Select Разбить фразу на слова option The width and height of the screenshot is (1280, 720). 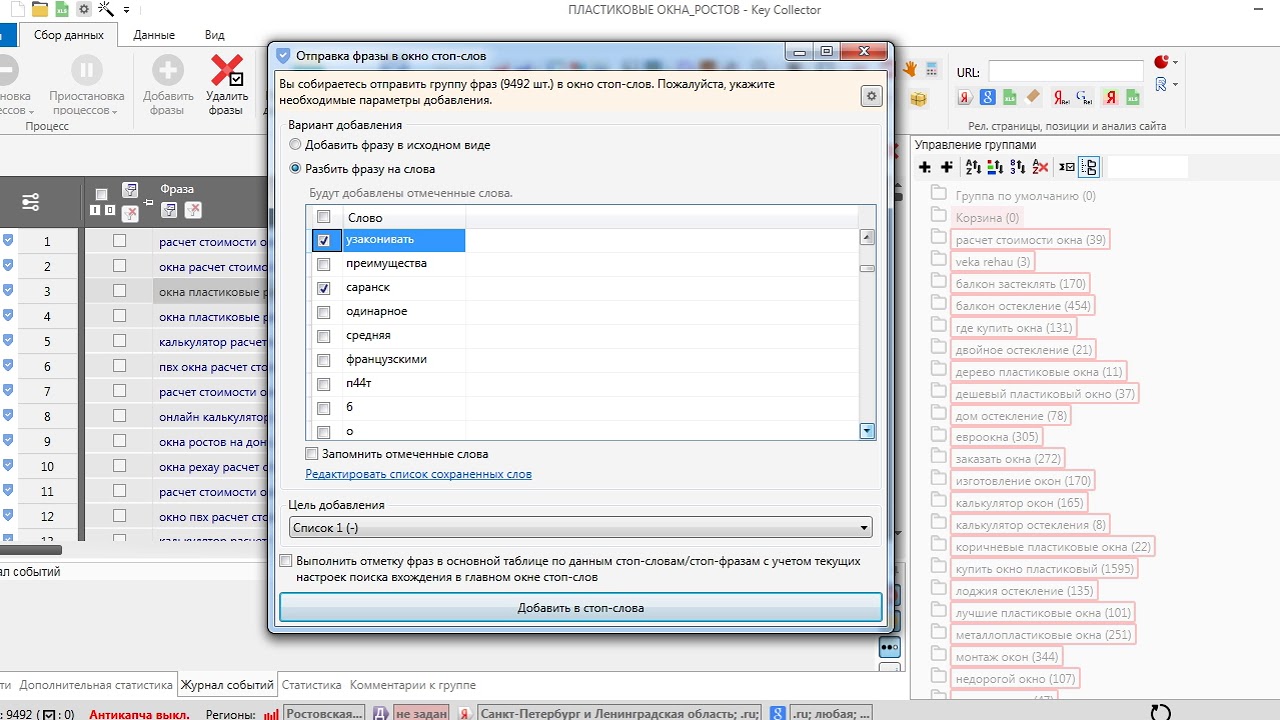[362, 169]
